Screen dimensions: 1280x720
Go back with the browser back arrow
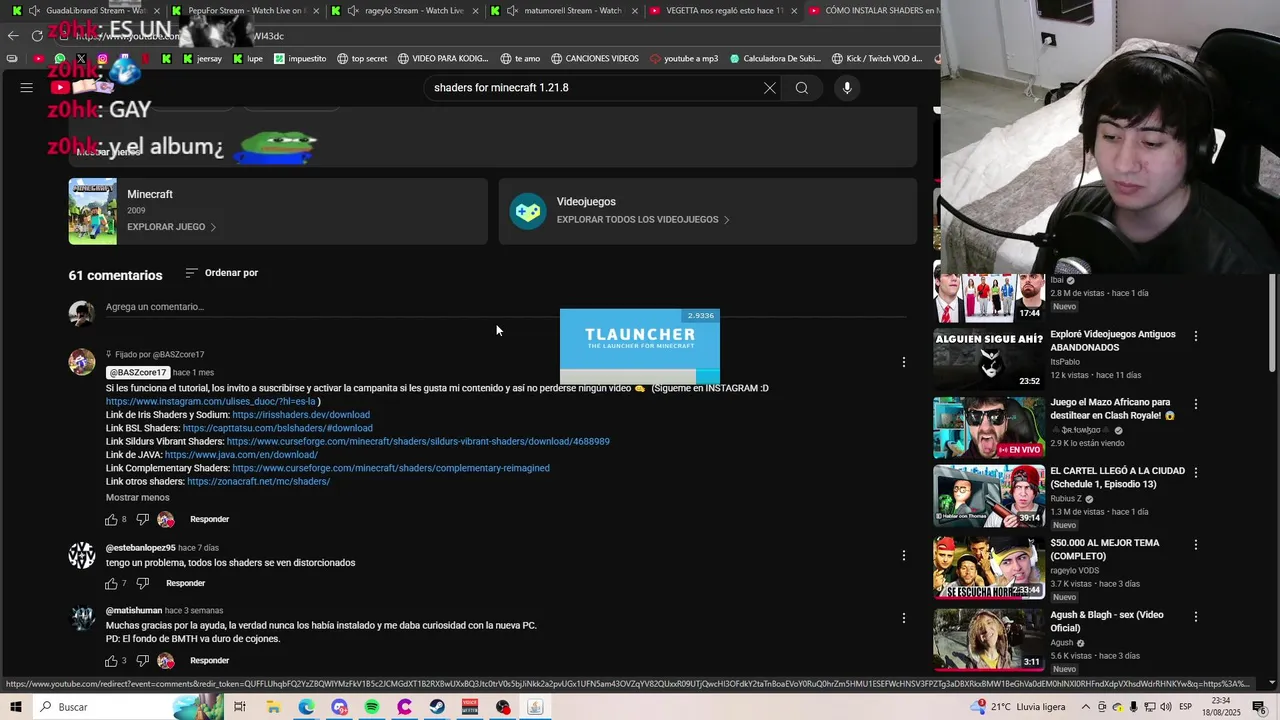(x=13, y=35)
